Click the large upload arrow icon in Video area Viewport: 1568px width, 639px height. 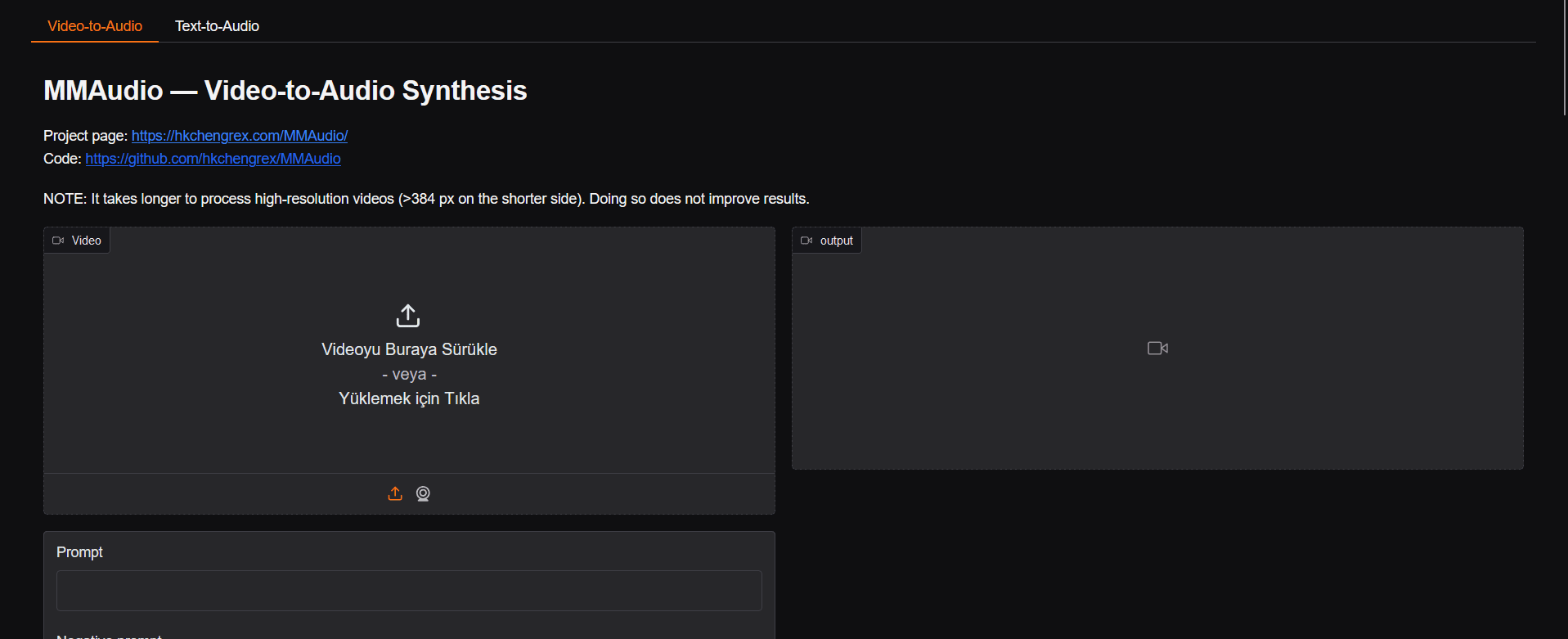[x=408, y=316]
